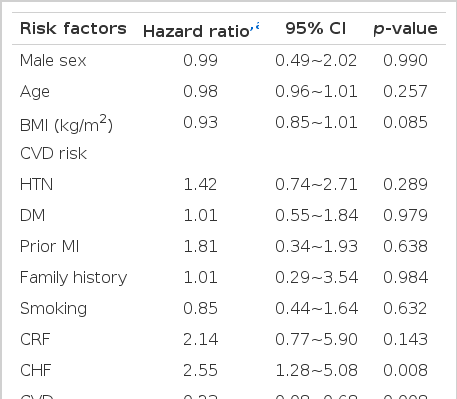Click the Age hazard ratio 0.98
Screen dimensions: 457x399
200,91
